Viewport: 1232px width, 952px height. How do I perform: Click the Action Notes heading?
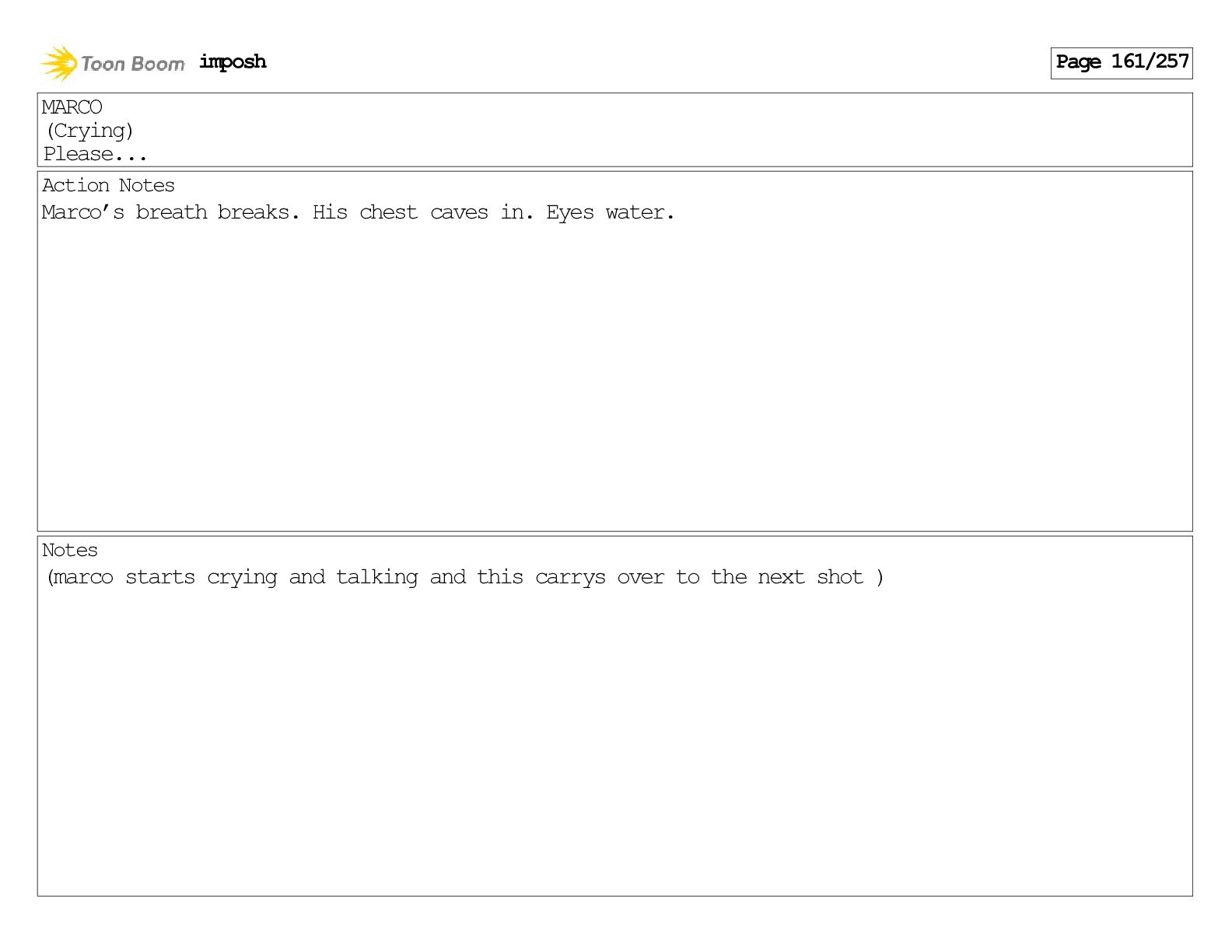pyautogui.click(x=108, y=185)
